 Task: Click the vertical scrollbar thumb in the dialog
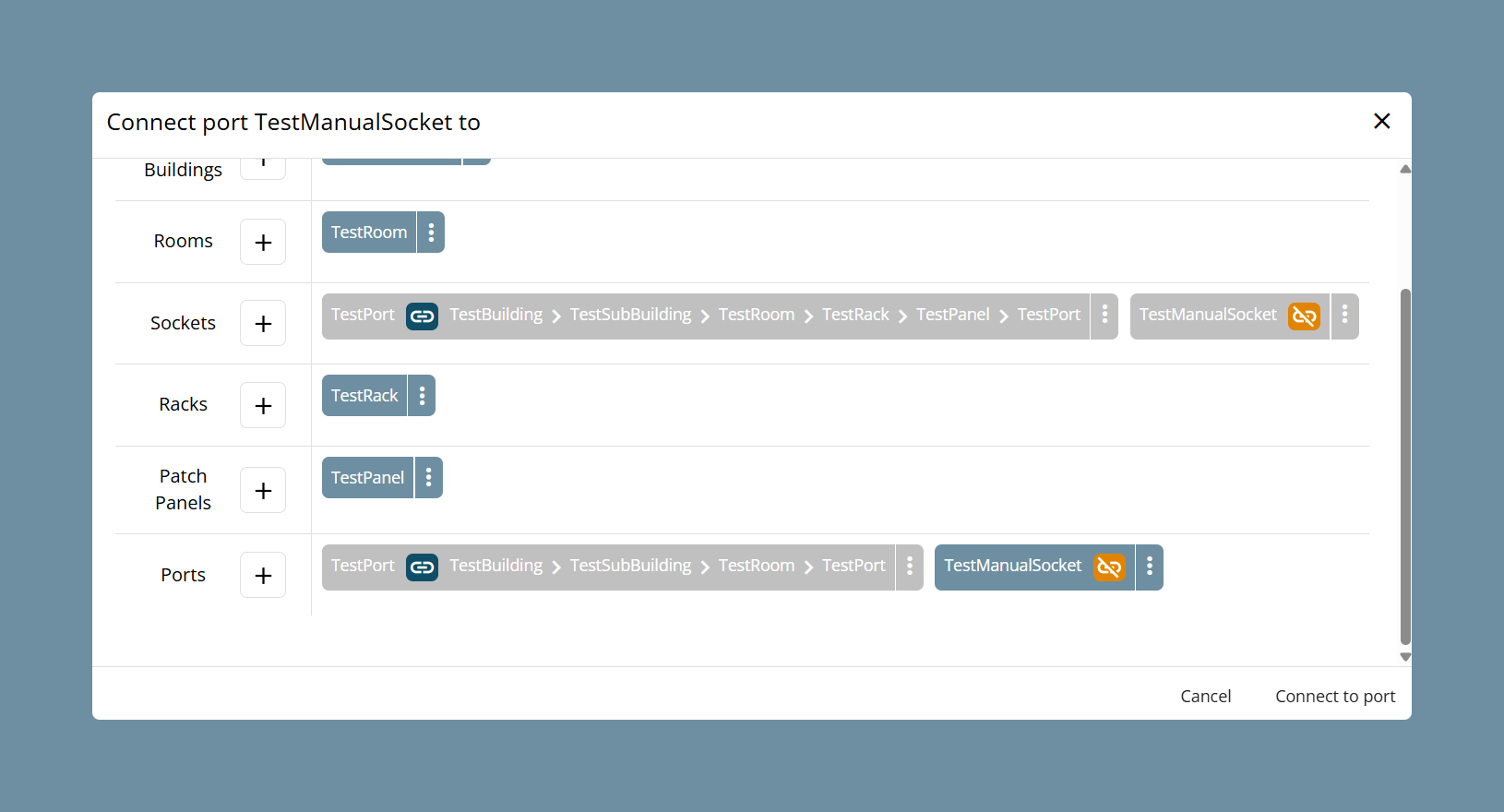[1405, 466]
